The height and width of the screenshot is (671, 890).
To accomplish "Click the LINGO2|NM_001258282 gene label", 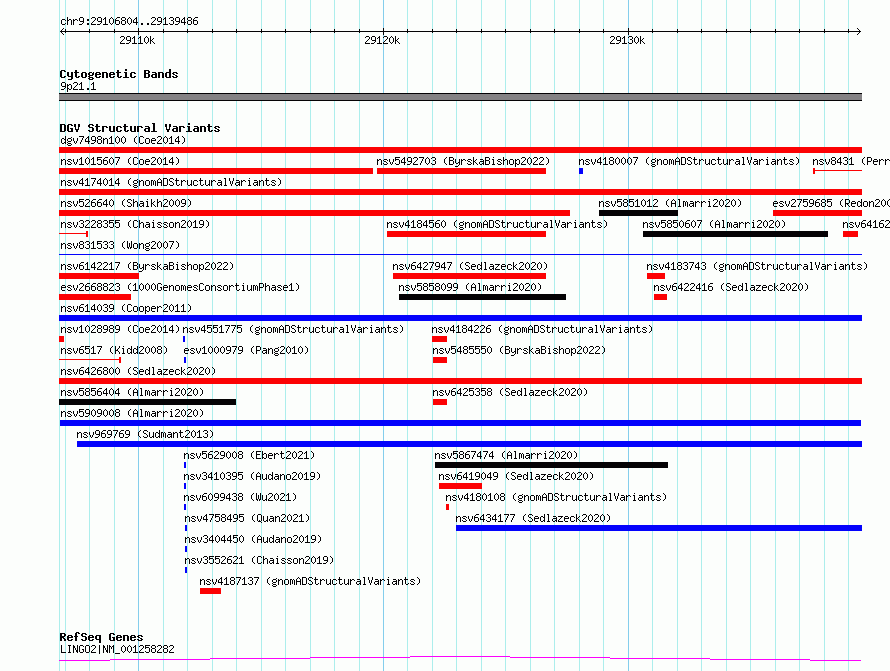I will 117,649.
